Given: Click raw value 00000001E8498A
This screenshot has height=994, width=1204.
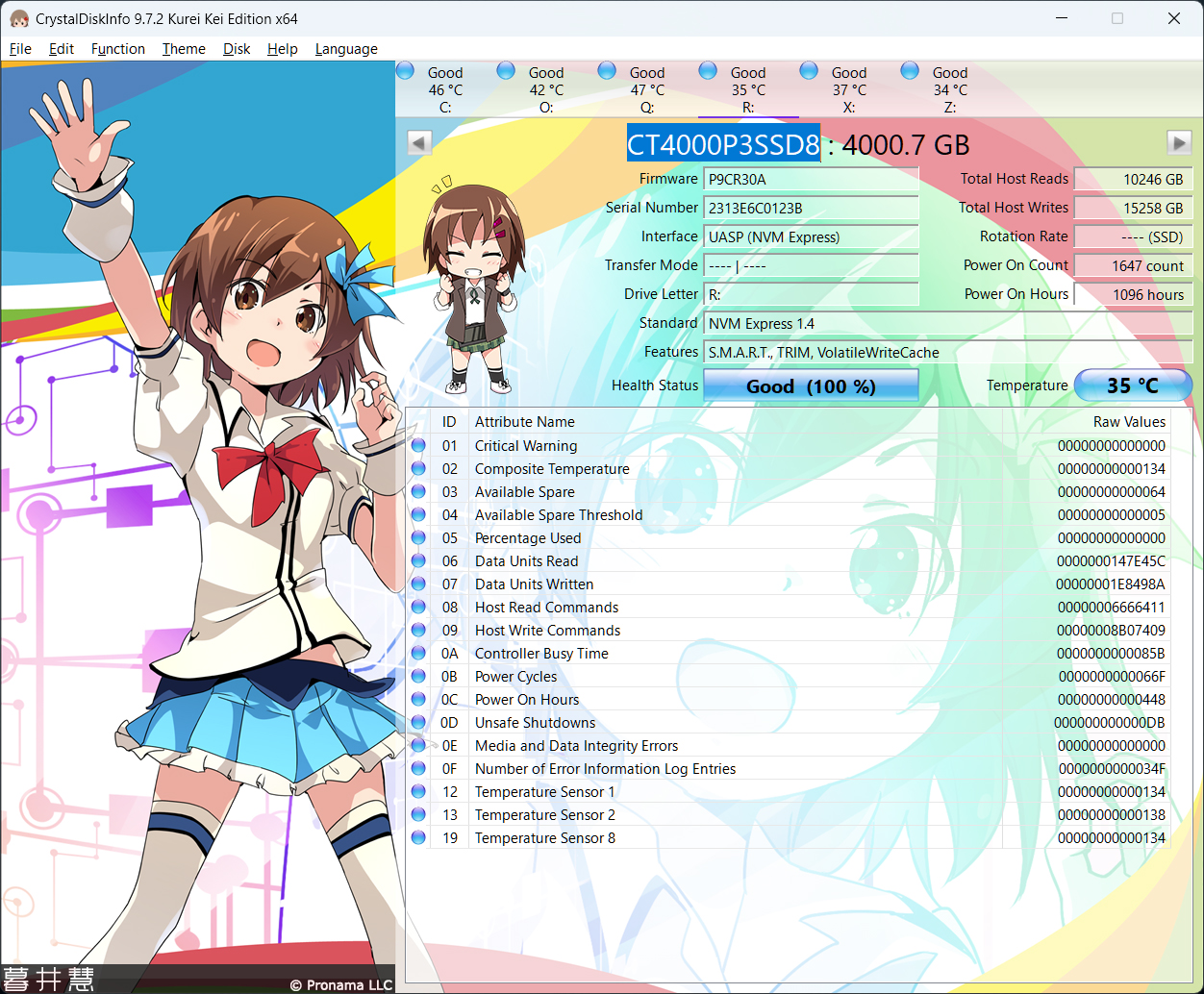Looking at the screenshot, I should point(1111,584).
